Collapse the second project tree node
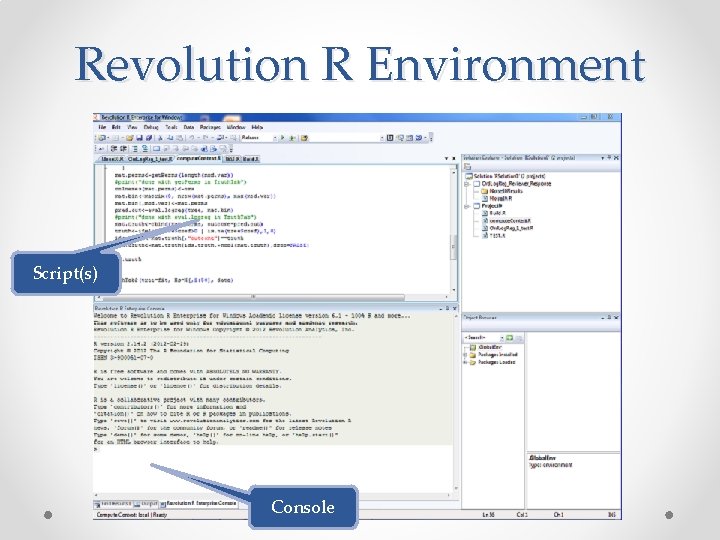Viewport: 720px width, 540px height. pos(467,206)
